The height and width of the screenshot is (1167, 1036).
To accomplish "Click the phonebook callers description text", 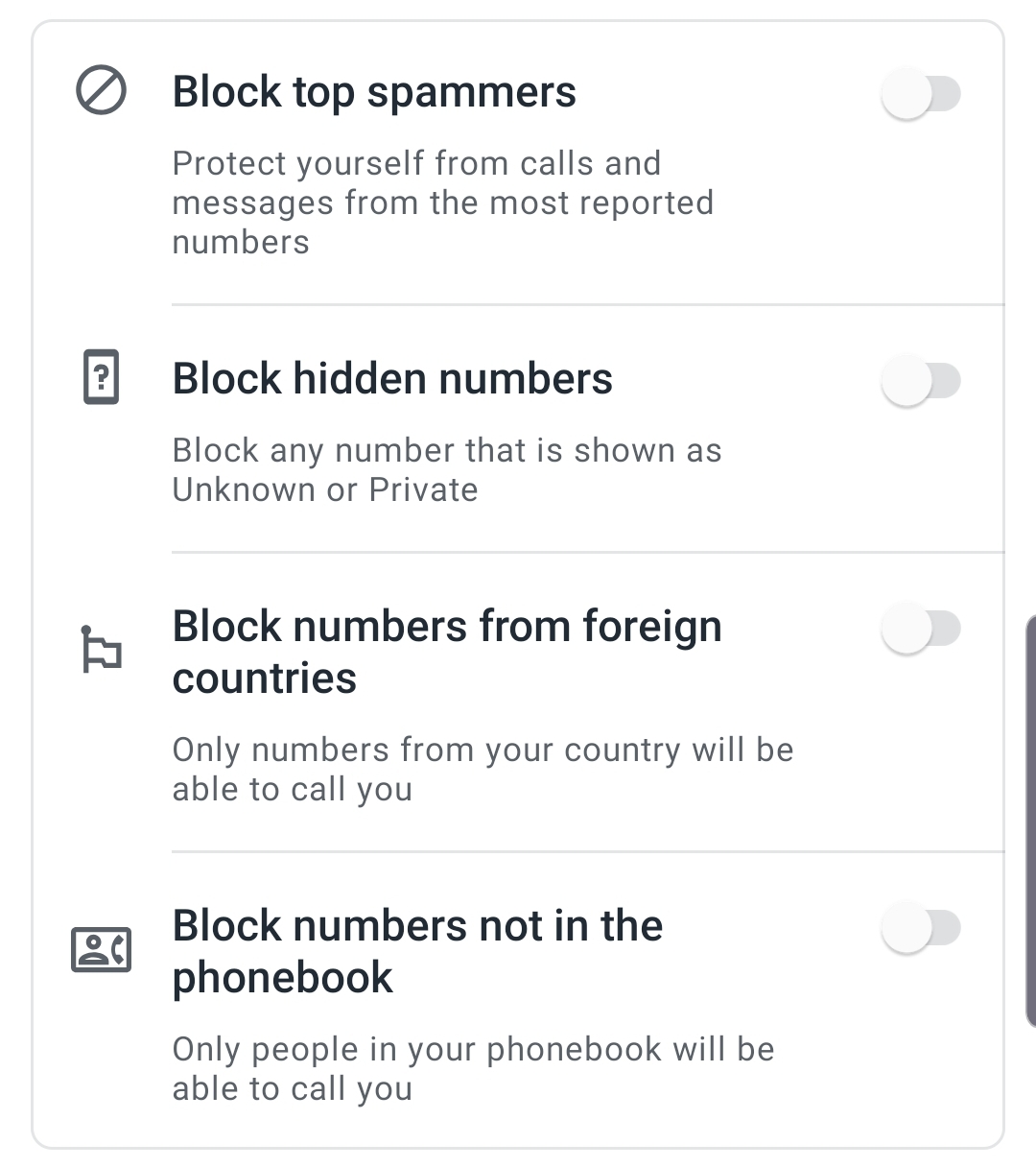I will tap(472, 1067).
